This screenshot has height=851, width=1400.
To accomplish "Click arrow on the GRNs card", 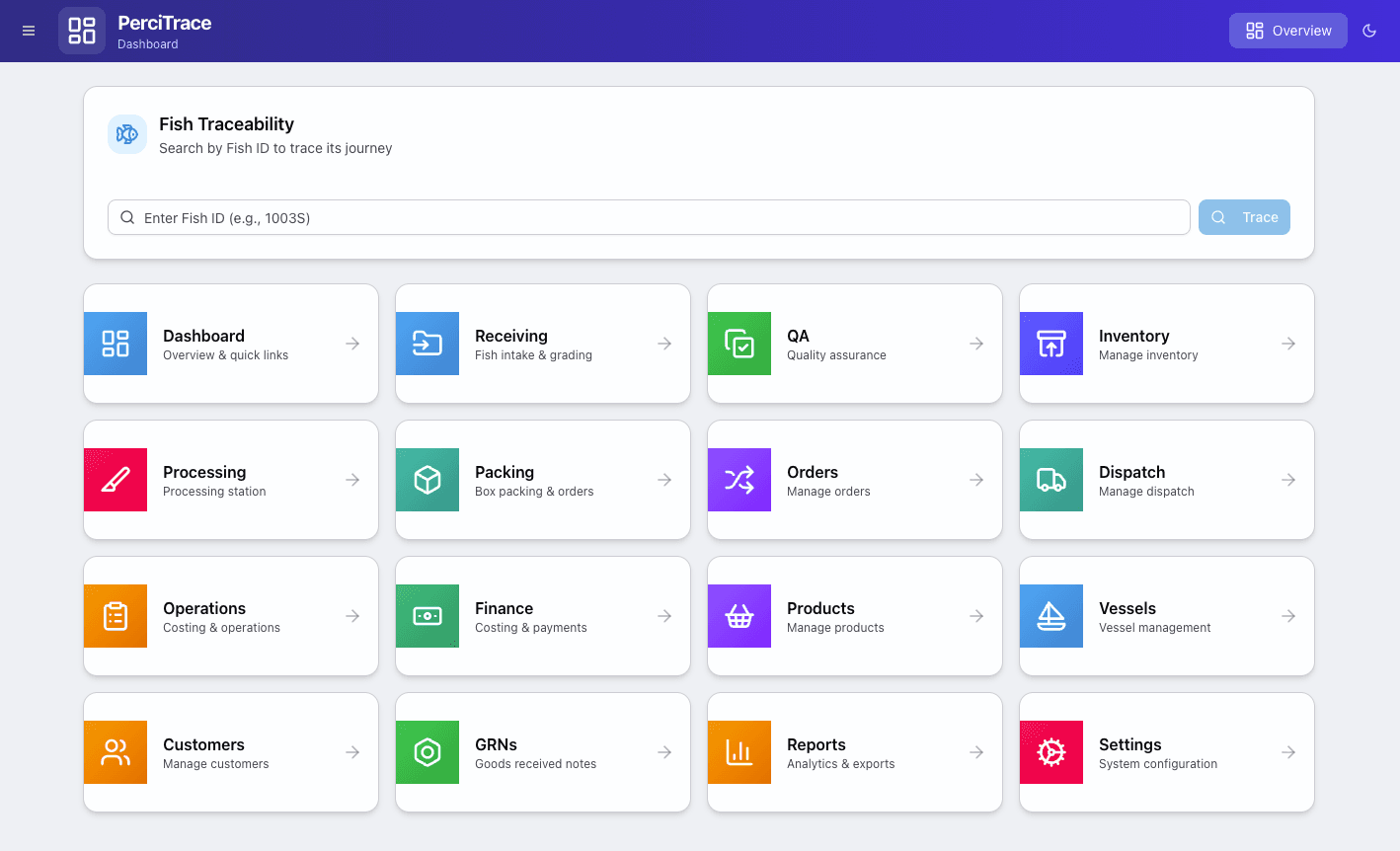I will 664,752.
